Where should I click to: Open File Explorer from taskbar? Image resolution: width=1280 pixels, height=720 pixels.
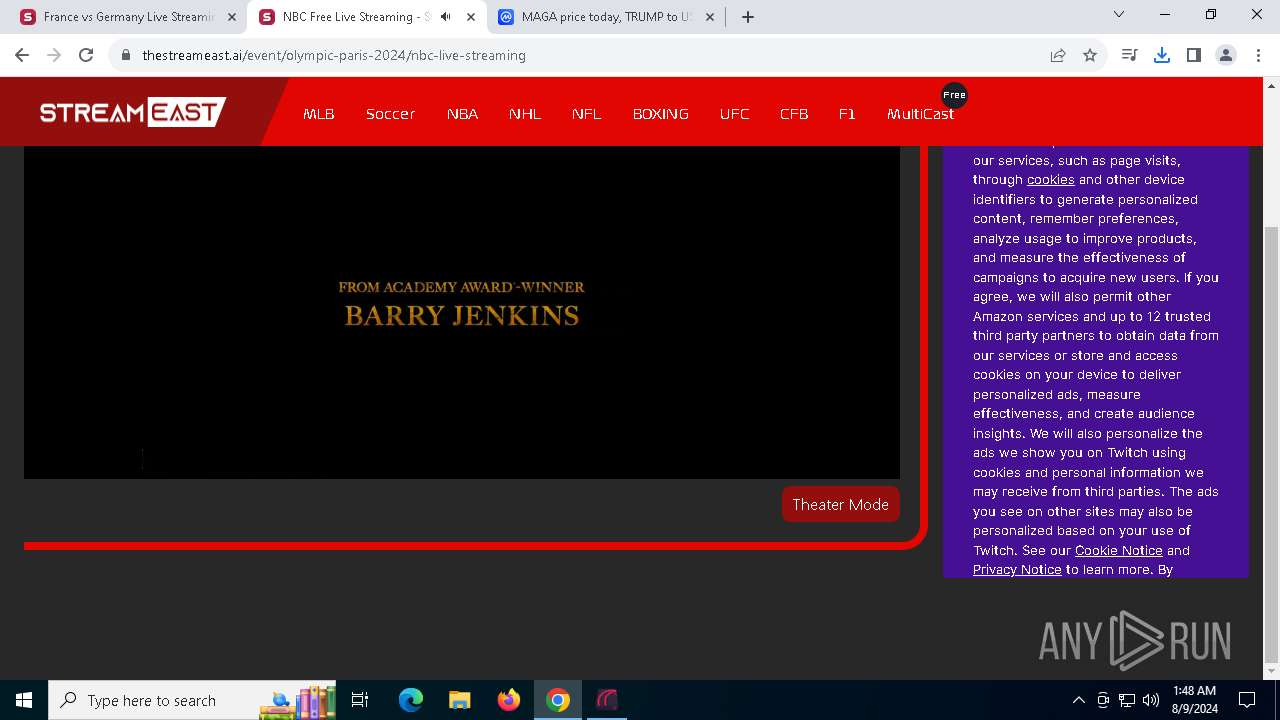point(459,700)
